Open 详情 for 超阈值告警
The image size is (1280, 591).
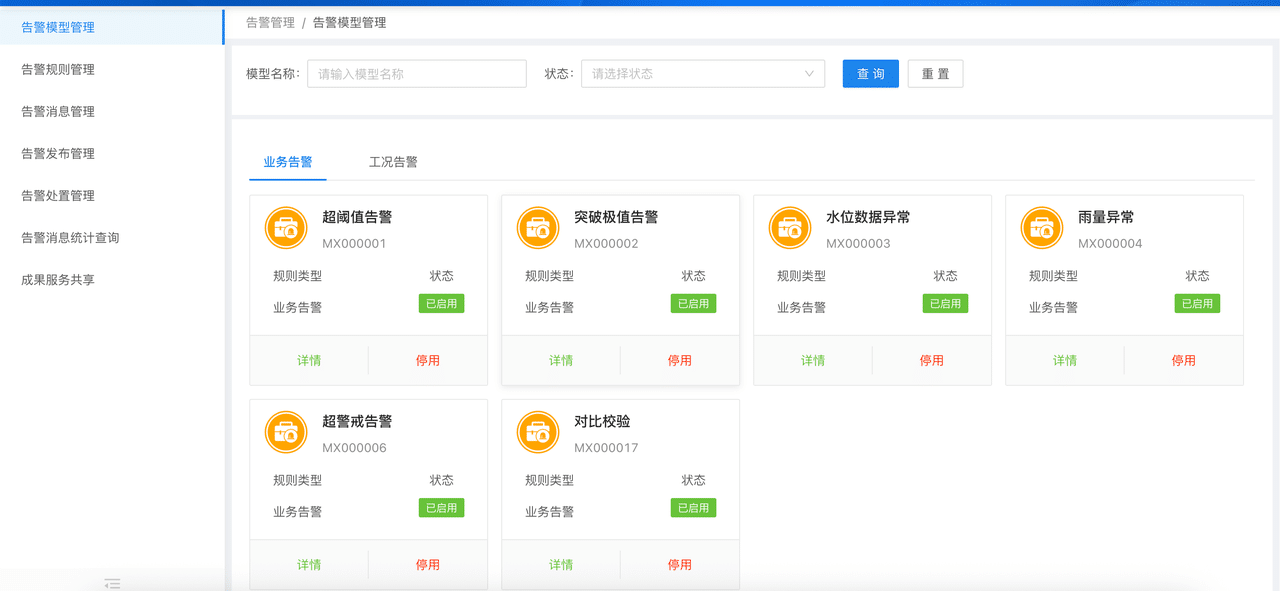coord(309,360)
